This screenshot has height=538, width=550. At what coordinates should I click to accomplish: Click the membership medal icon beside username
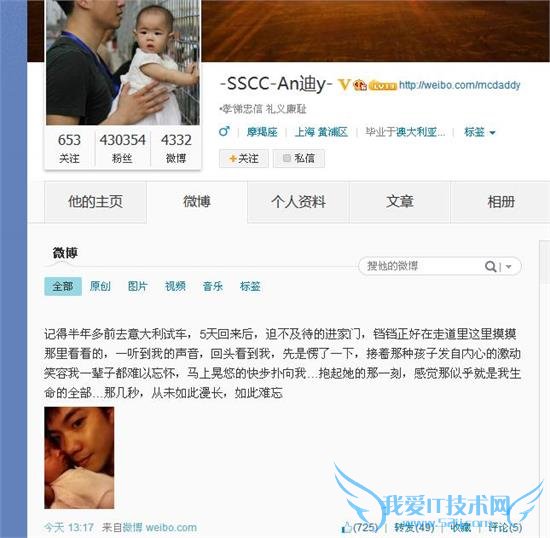[360, 85]
